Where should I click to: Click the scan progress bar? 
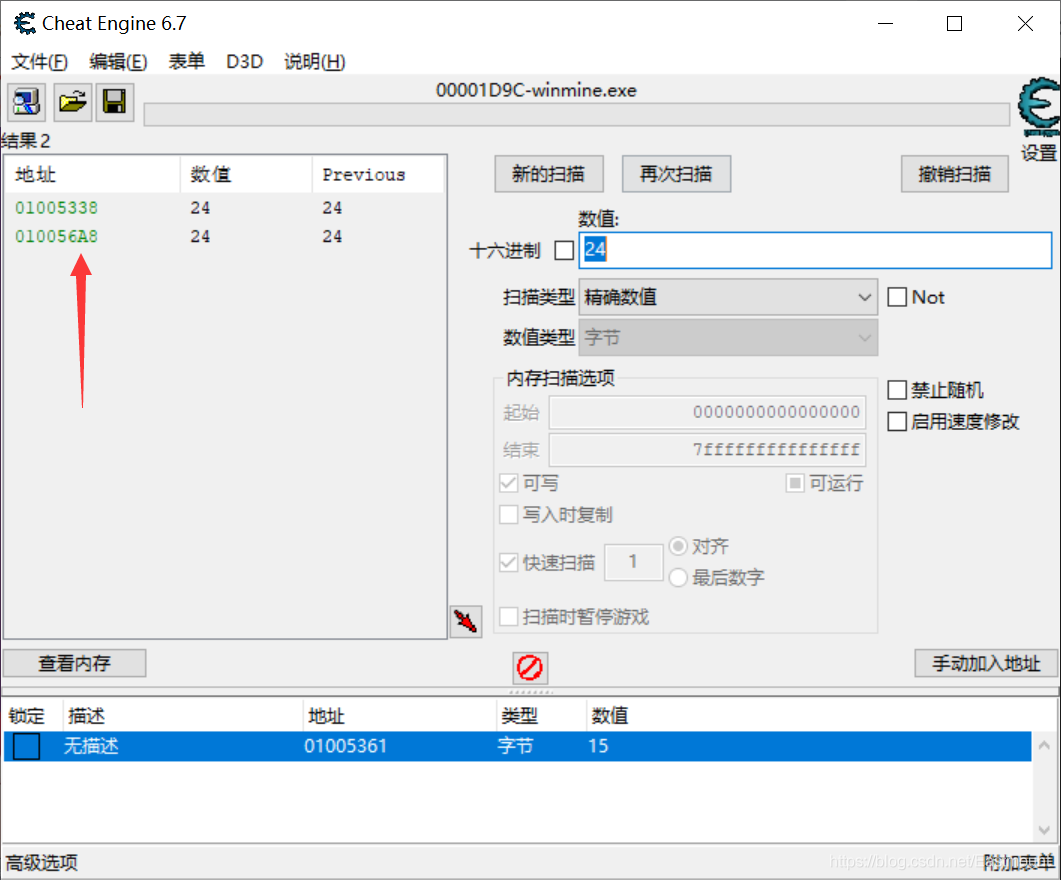[x=577, y=114]
